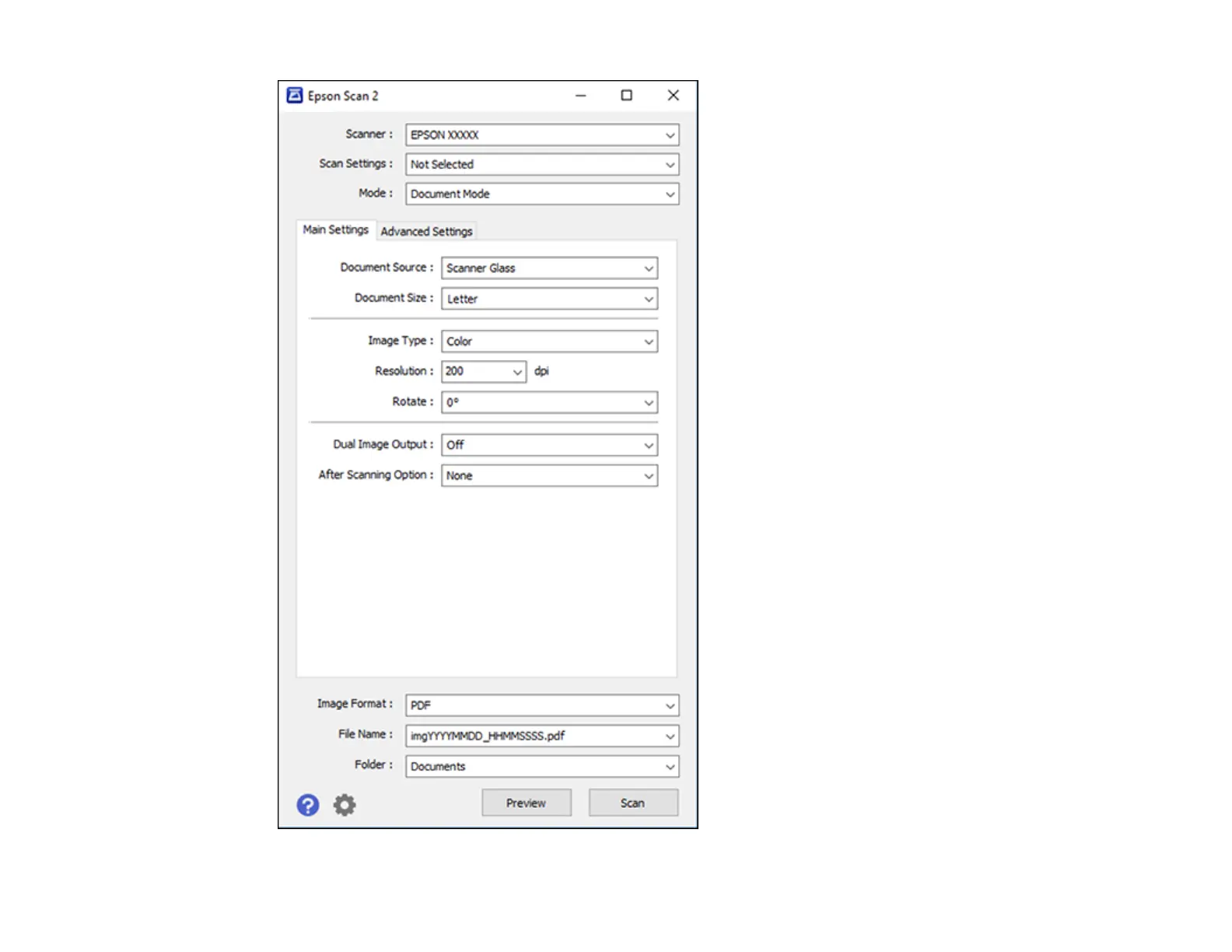Minimize the Epson Scan 2 window
The height and width of the screenshot is (952, 1232).
pyautogui.click(x=580, y=96)
